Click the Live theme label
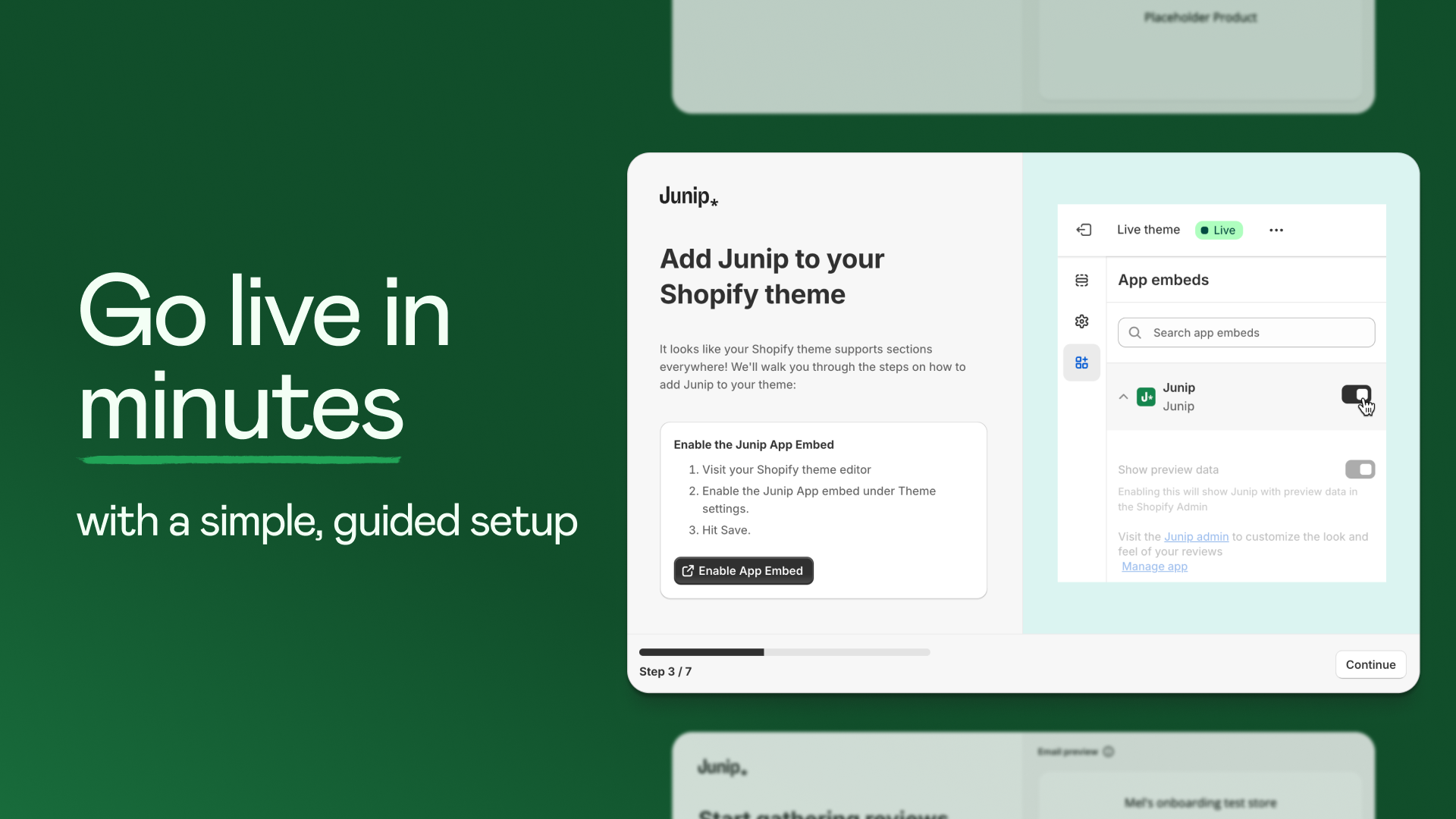Image resolution: width=1456 pixels, height=819 pixels. (x=1148, y=230)
